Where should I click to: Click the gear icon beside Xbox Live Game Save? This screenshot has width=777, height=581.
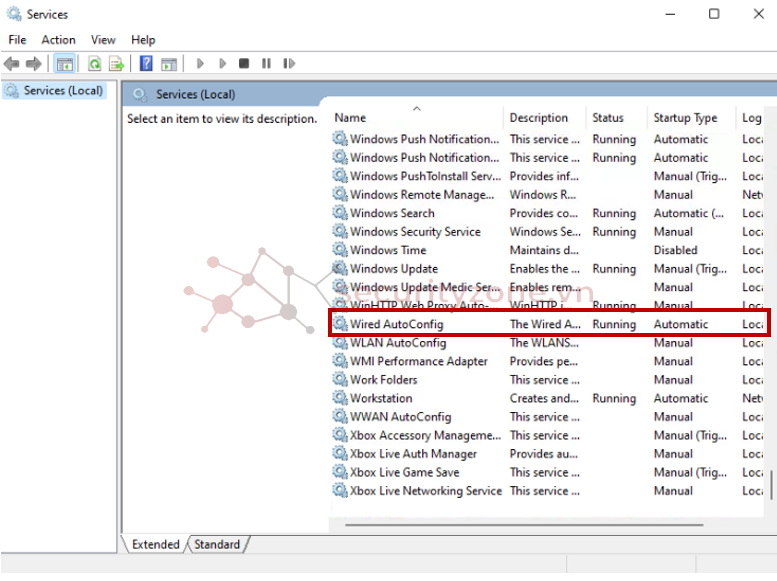(340, 471)
